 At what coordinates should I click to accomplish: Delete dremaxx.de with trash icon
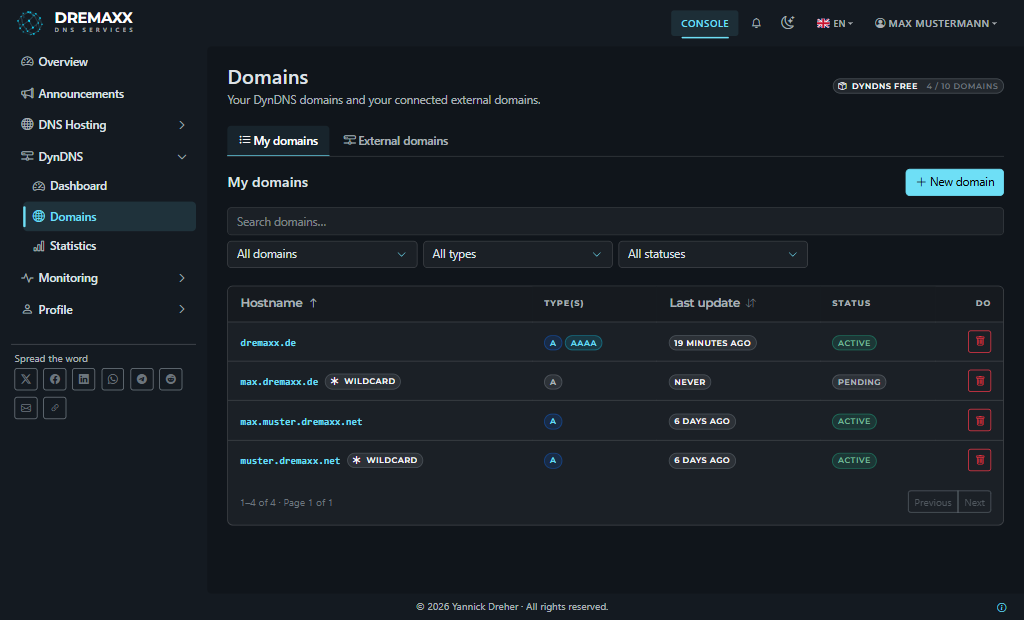980,342
